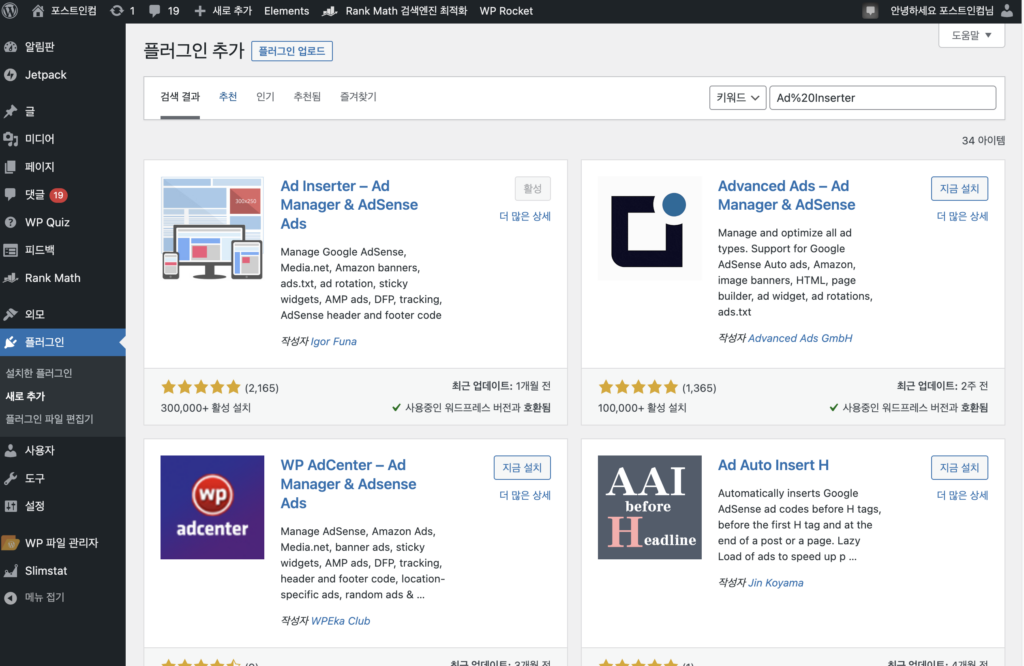
Task: Click the disabled 활성 button for Ad Inserter
Action: [x=532, y=189]
